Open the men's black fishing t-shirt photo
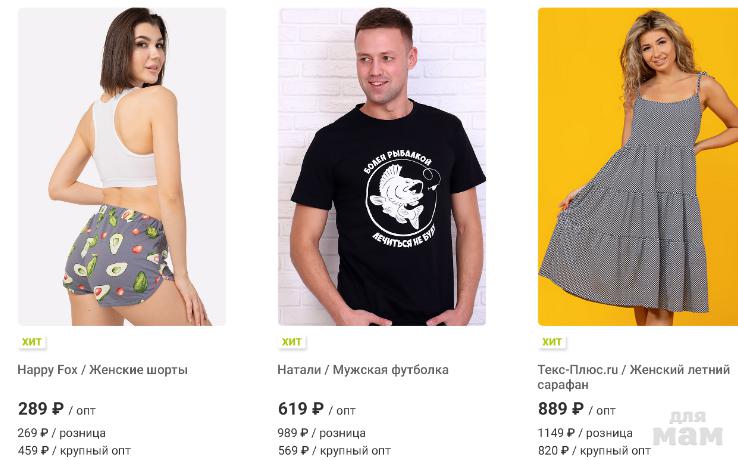738x460 pixels. (x=382, y=167)
